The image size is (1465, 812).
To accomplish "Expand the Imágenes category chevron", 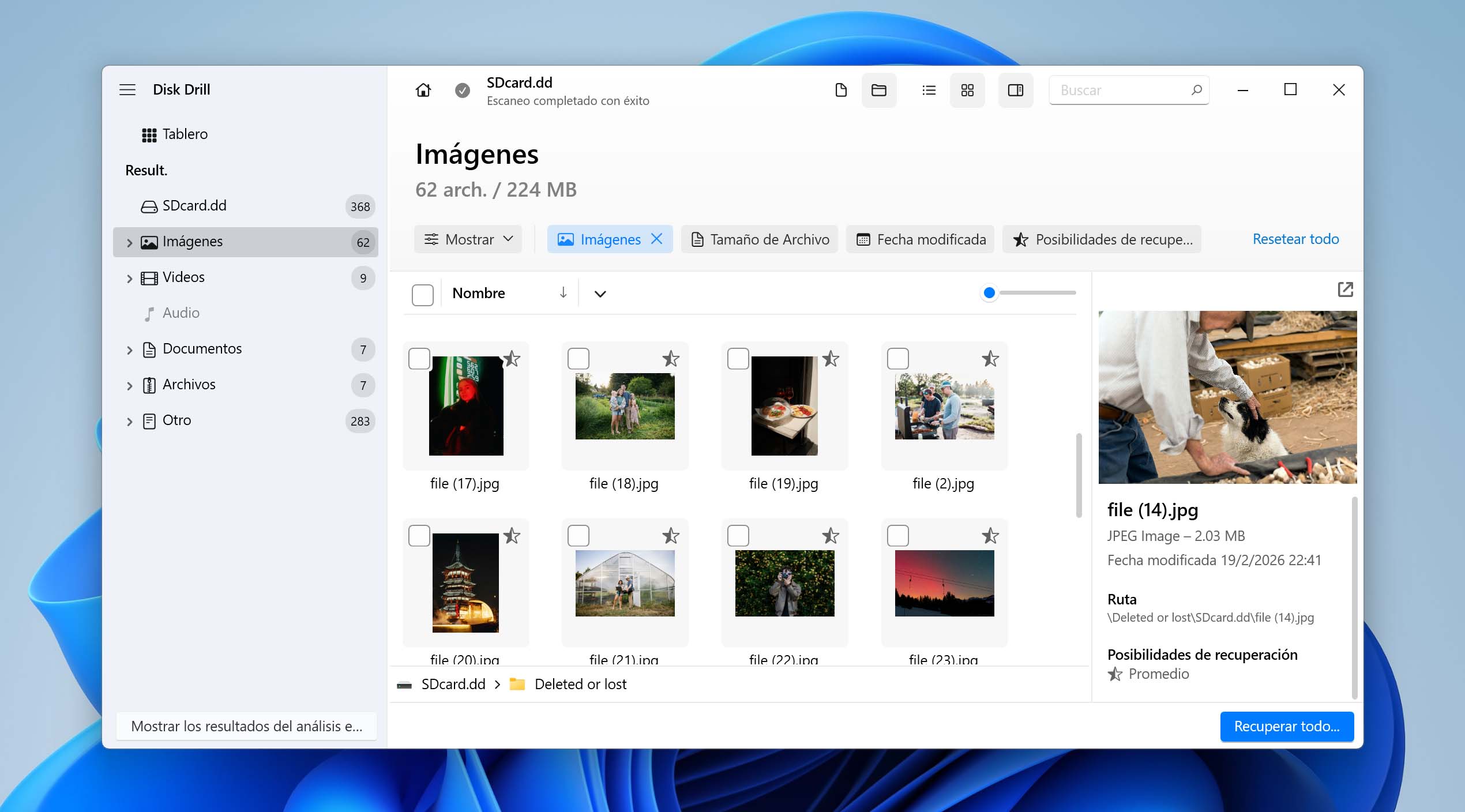I will tap(129, 243).
